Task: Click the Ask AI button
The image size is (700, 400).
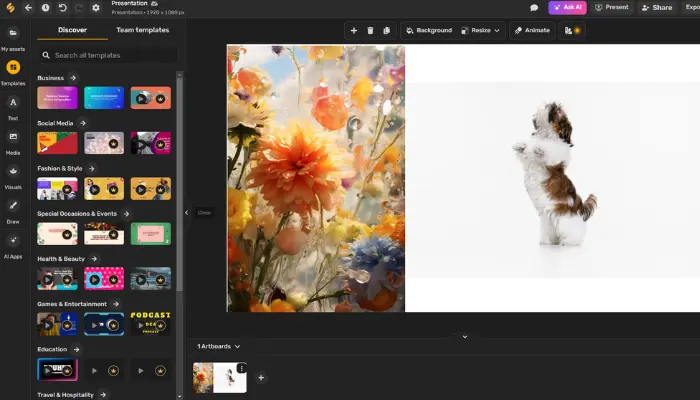Action: [x=567, y=7]
